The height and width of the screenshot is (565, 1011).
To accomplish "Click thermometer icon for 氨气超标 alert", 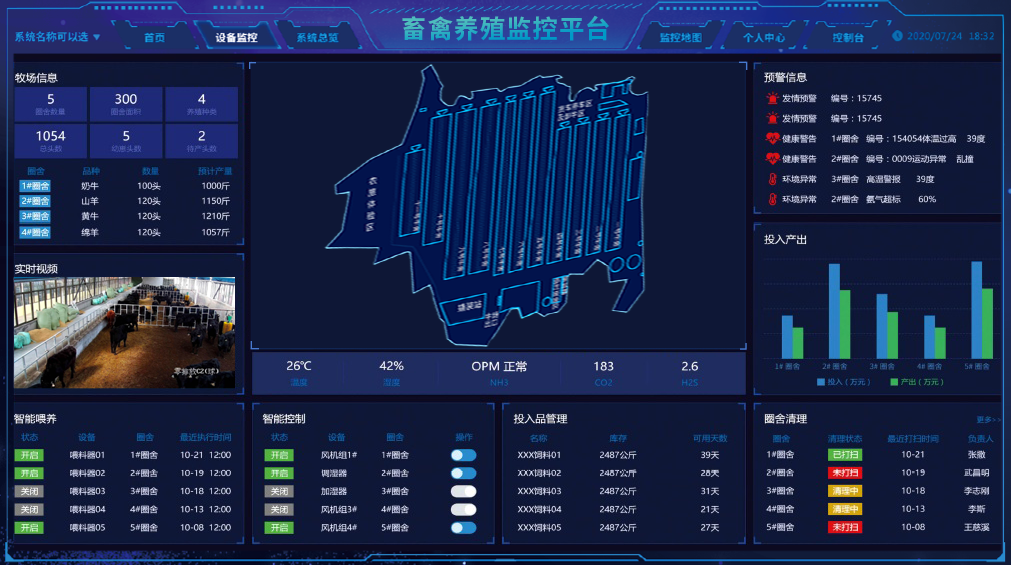I will 771,199.
